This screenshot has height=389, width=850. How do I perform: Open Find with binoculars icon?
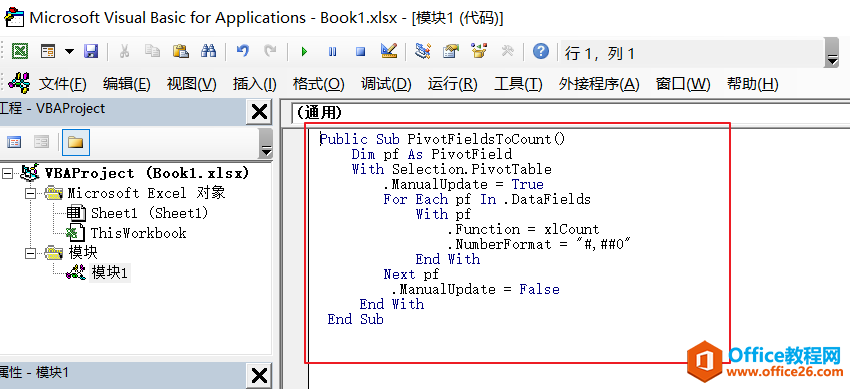pyautogui.click(x=209, y=51)
